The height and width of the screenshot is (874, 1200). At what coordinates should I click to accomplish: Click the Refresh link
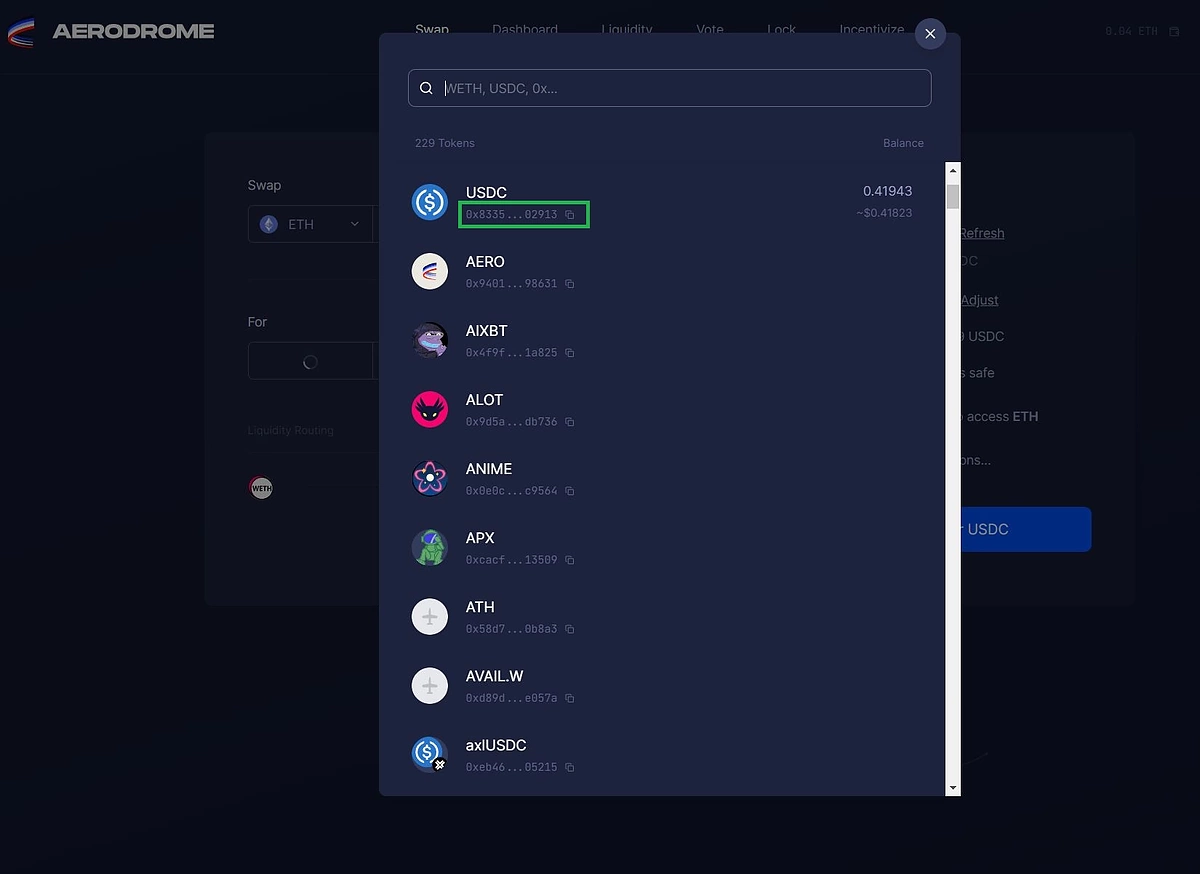[x=981, y=233]
